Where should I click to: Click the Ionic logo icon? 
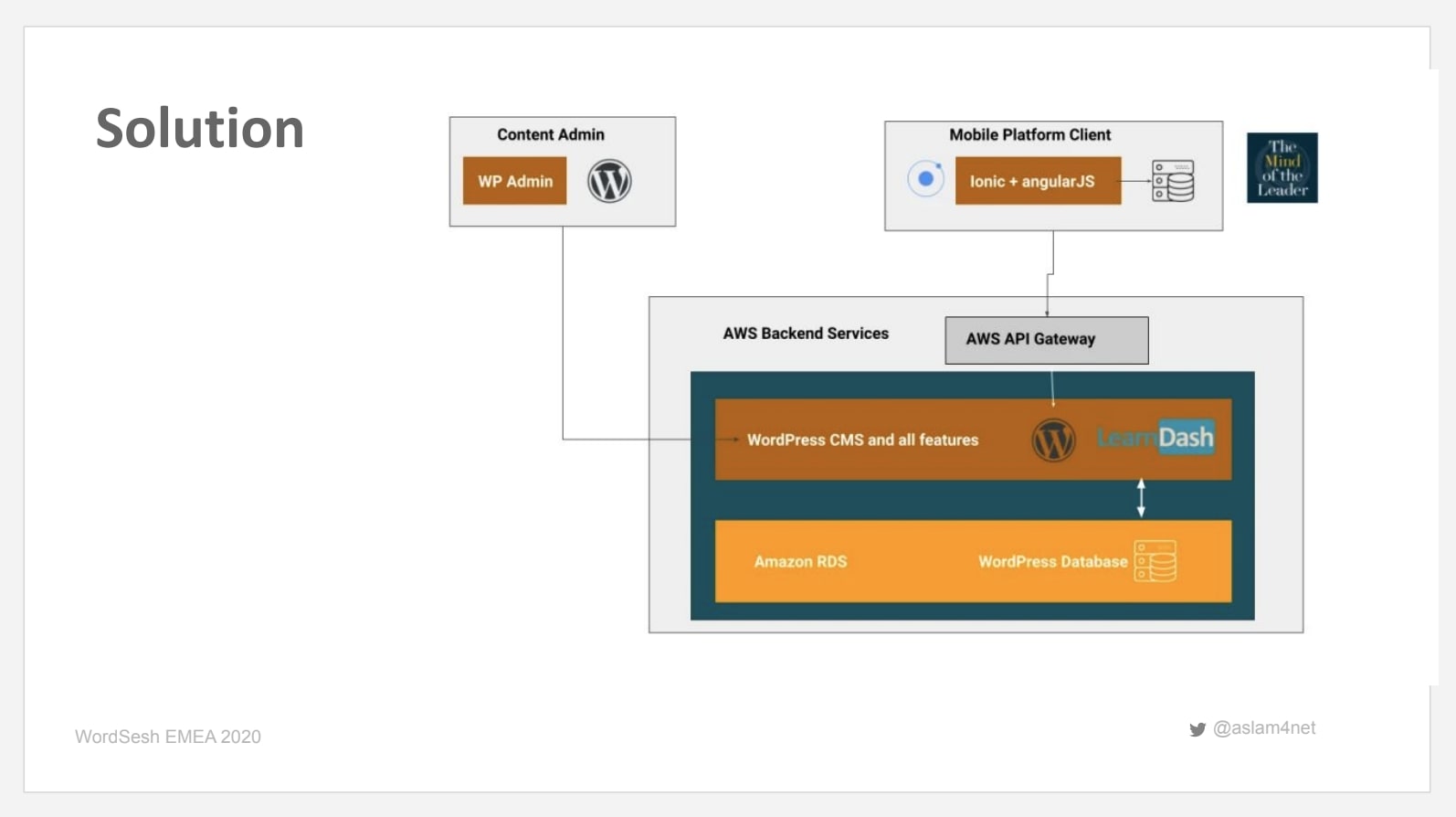pyautogui.click(x=925, y=179)
